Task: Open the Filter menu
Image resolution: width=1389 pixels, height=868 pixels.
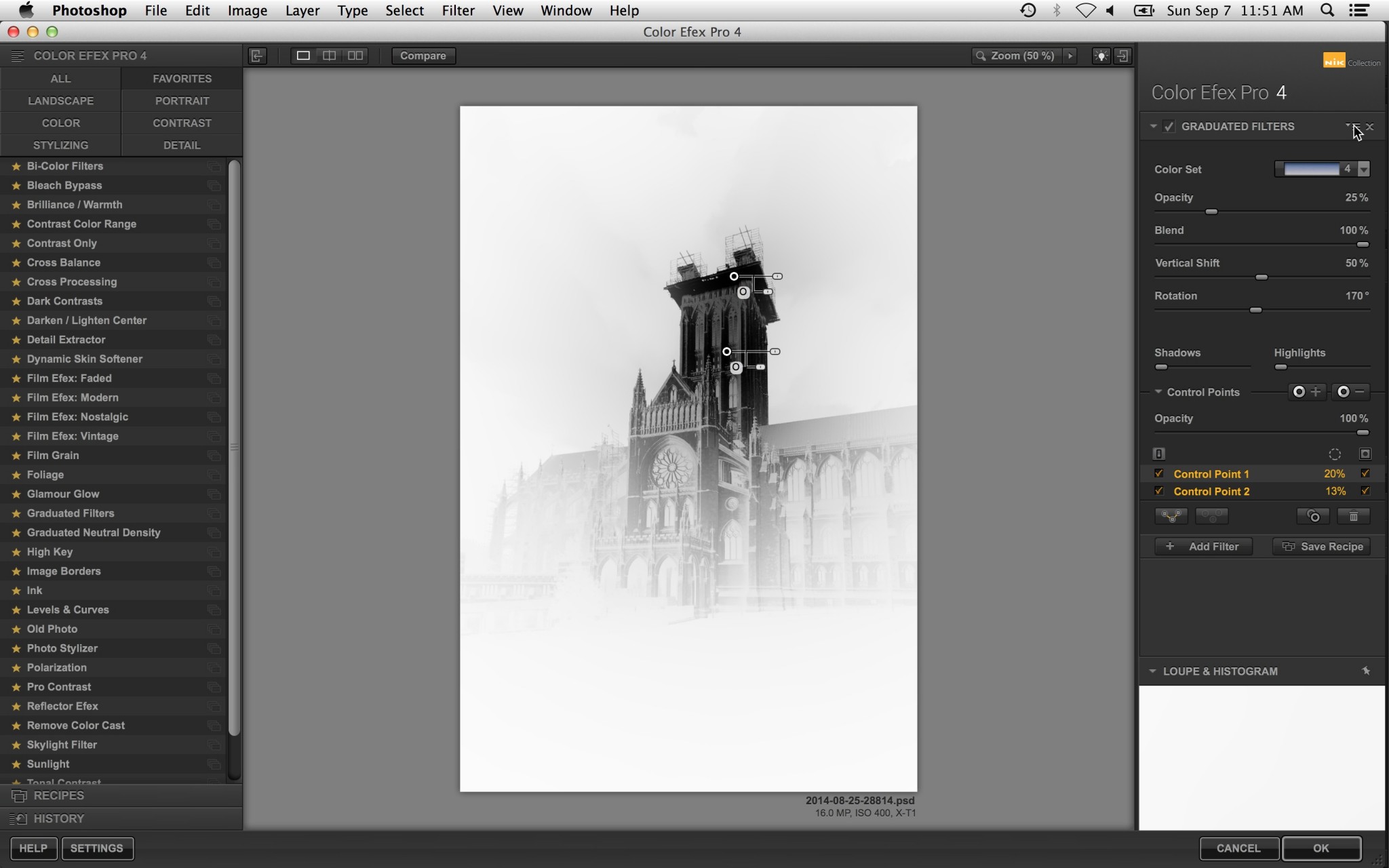Action: 458,10
